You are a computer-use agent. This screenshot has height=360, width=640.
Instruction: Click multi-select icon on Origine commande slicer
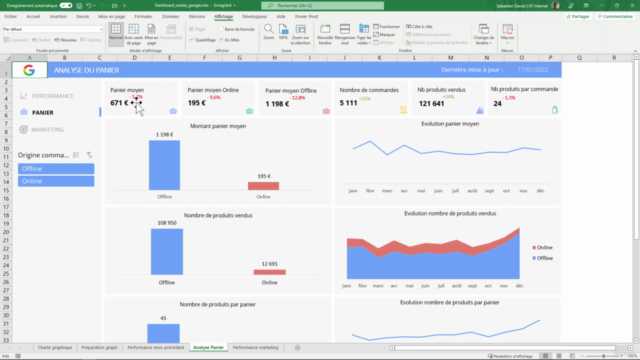coord(76,155)
